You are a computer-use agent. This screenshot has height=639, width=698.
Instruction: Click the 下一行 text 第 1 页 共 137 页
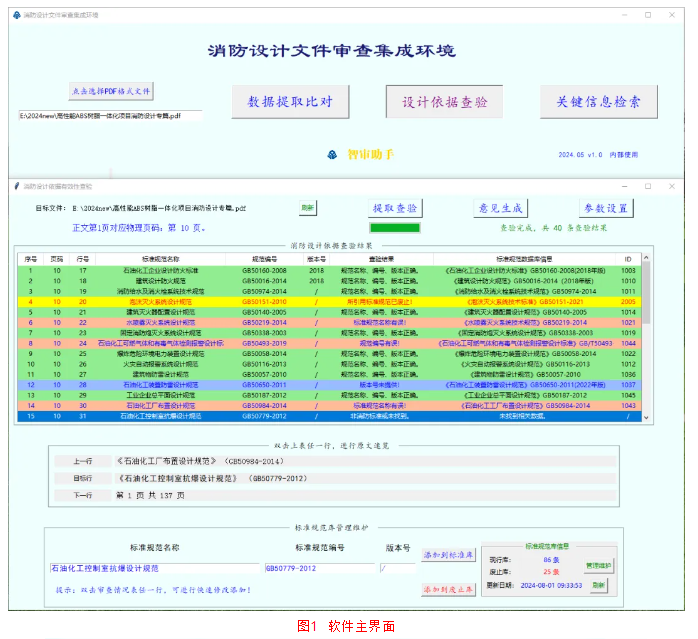coord(150,496)
